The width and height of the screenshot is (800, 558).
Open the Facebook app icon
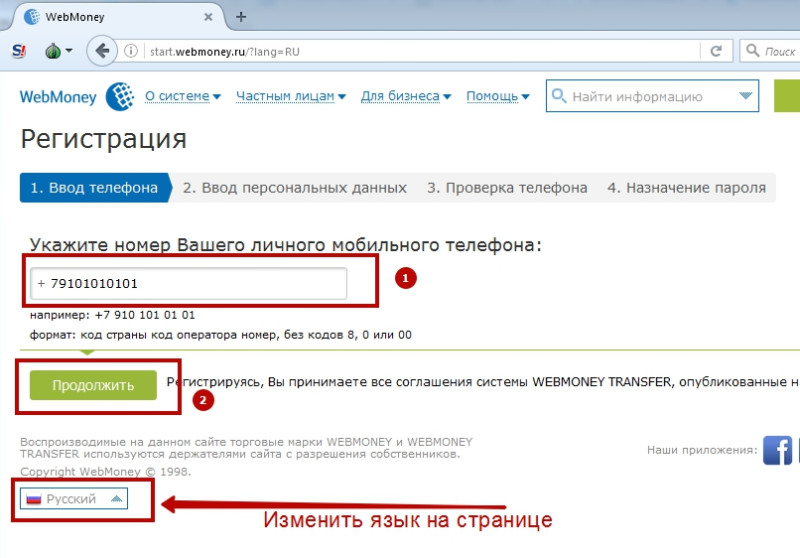(x=777, y=450)
